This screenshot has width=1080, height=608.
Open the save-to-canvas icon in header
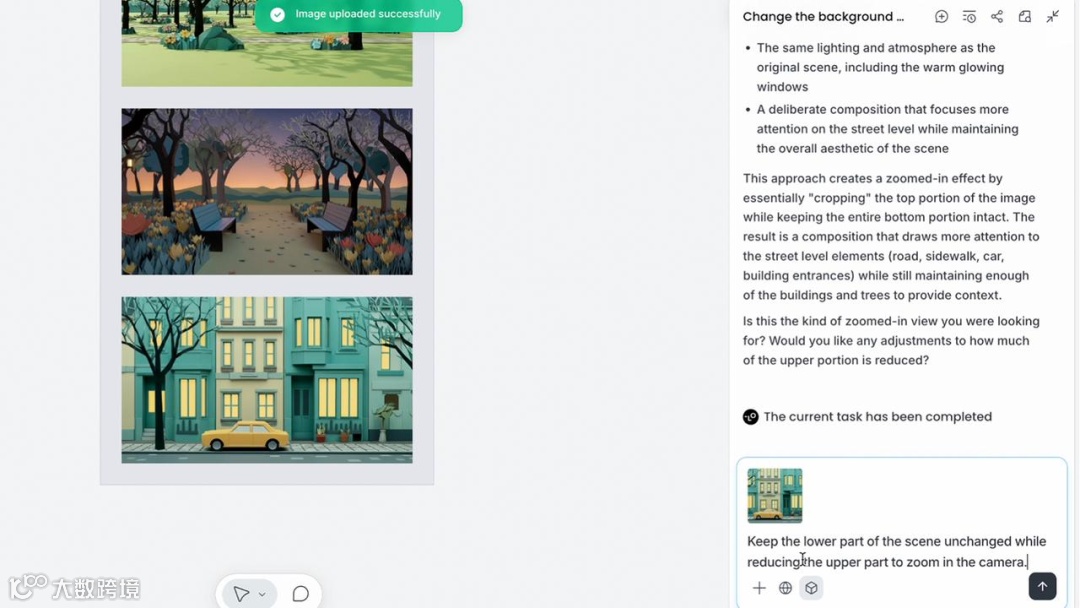1025,17
